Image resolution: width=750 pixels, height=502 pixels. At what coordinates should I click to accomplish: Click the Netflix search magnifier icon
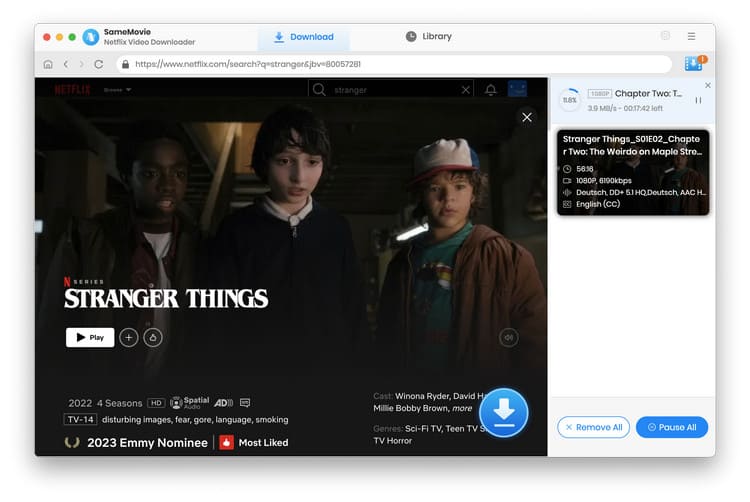pyautogui.click(x=319, y=90)
